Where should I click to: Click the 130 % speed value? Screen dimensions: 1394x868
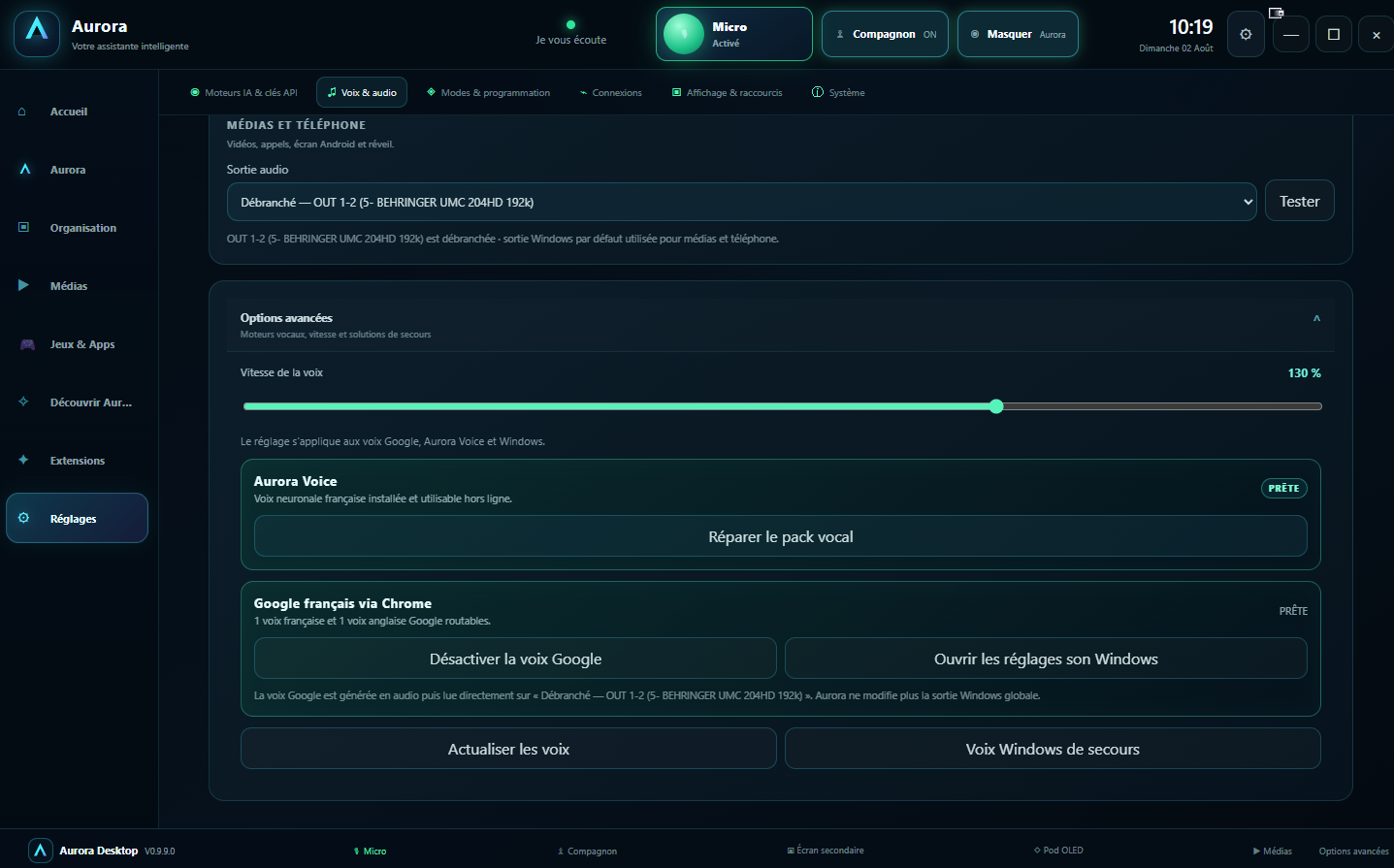tap(1304, 373)
